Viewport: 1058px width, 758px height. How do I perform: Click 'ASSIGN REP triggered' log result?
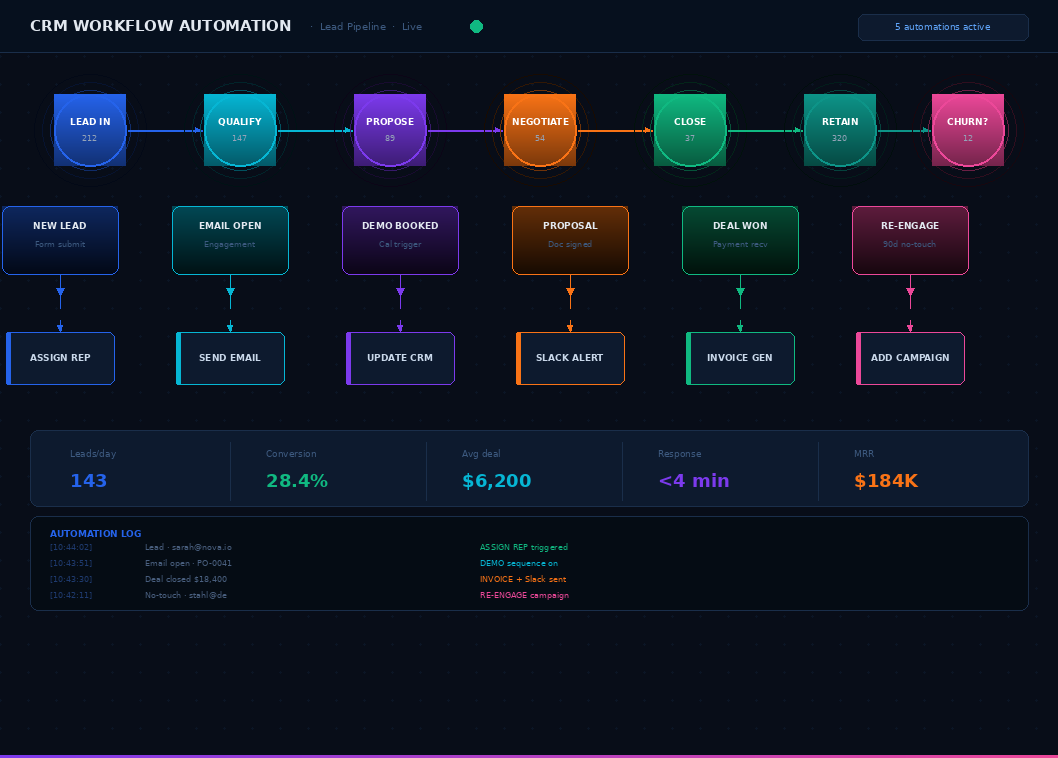pyautogui.click(x=524, y=547)
